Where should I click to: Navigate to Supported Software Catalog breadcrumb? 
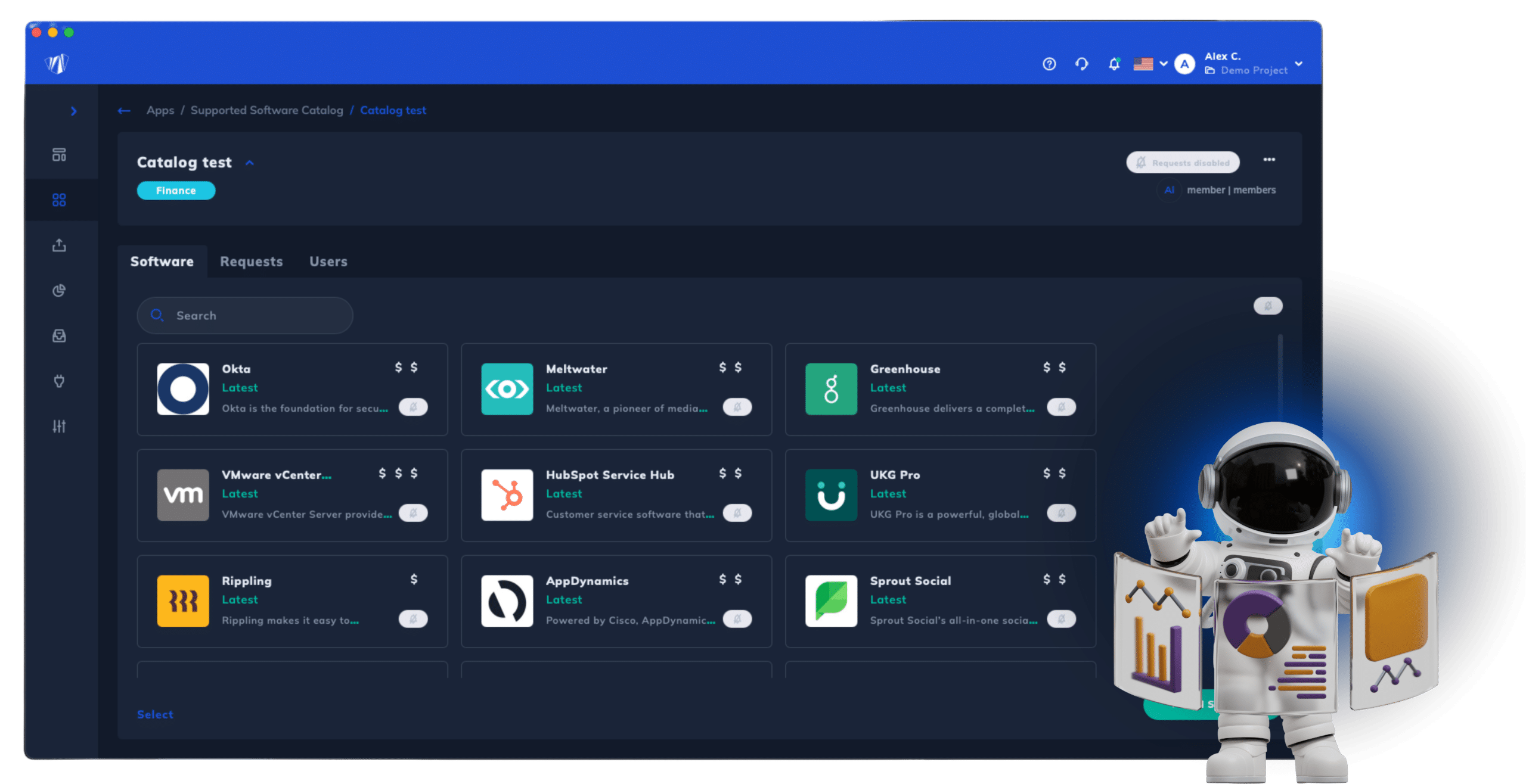pyautogui.click(x=266, y=110)
